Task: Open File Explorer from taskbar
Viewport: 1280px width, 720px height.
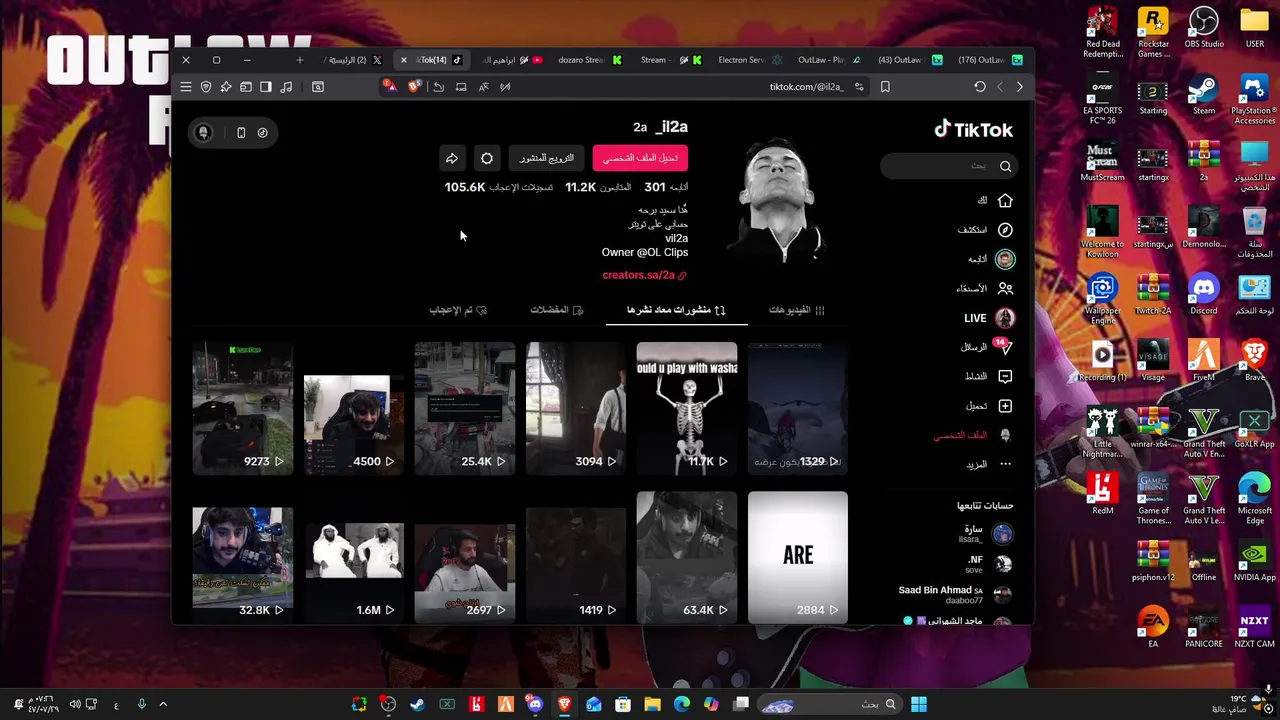Action: (x=652, y=705)
